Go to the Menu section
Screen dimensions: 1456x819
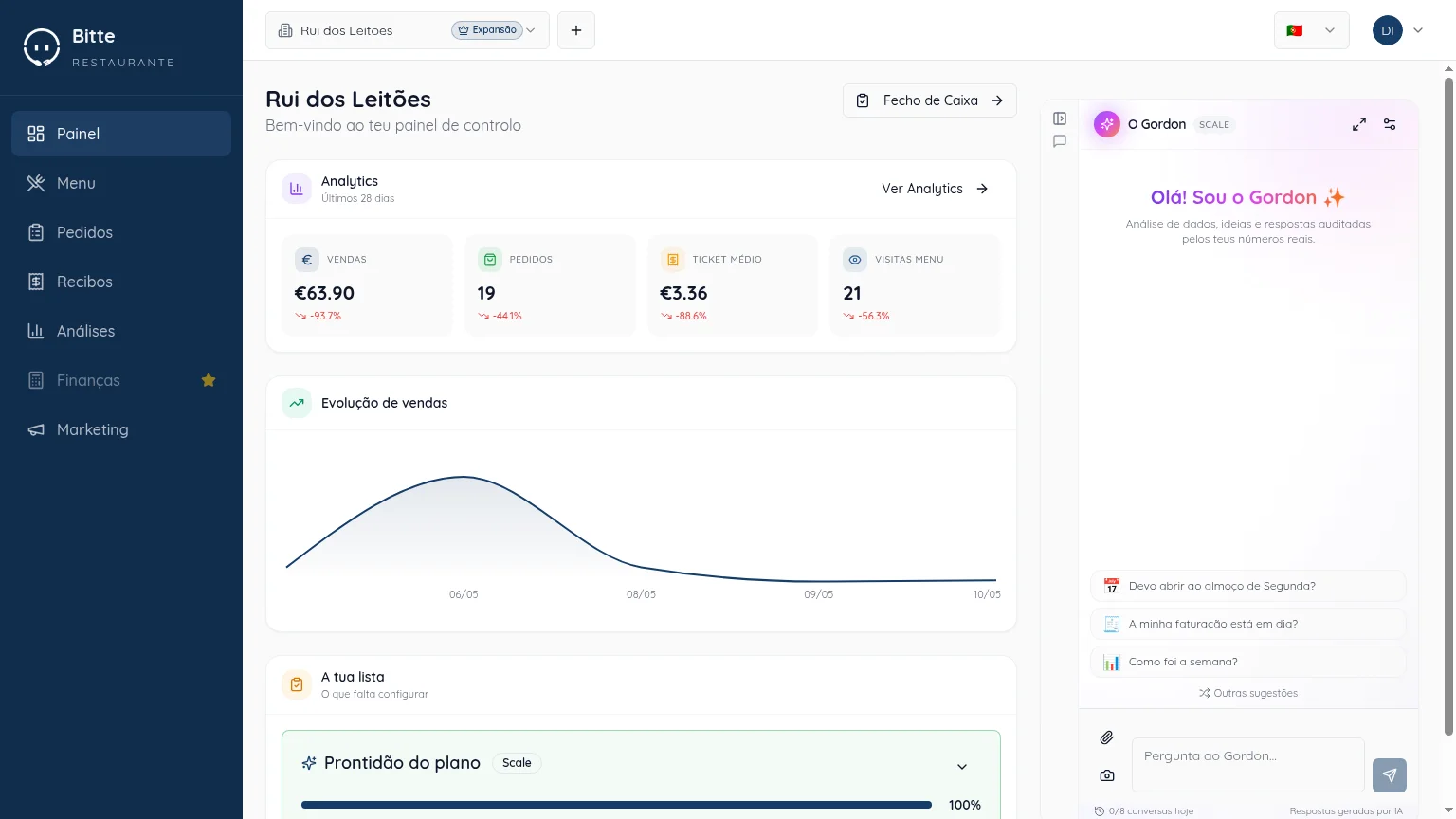pyautogui.click(x=121, y=183)
